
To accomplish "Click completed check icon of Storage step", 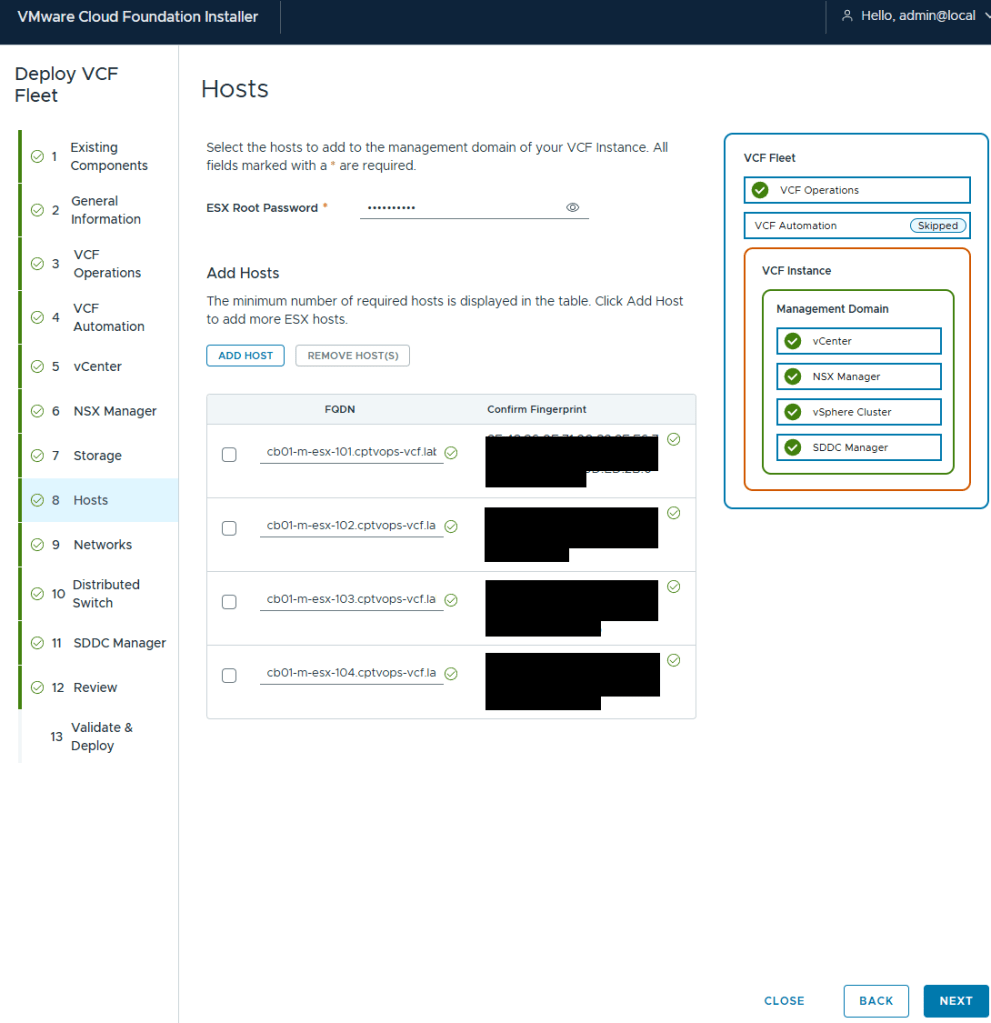I will tap(37, 455).
